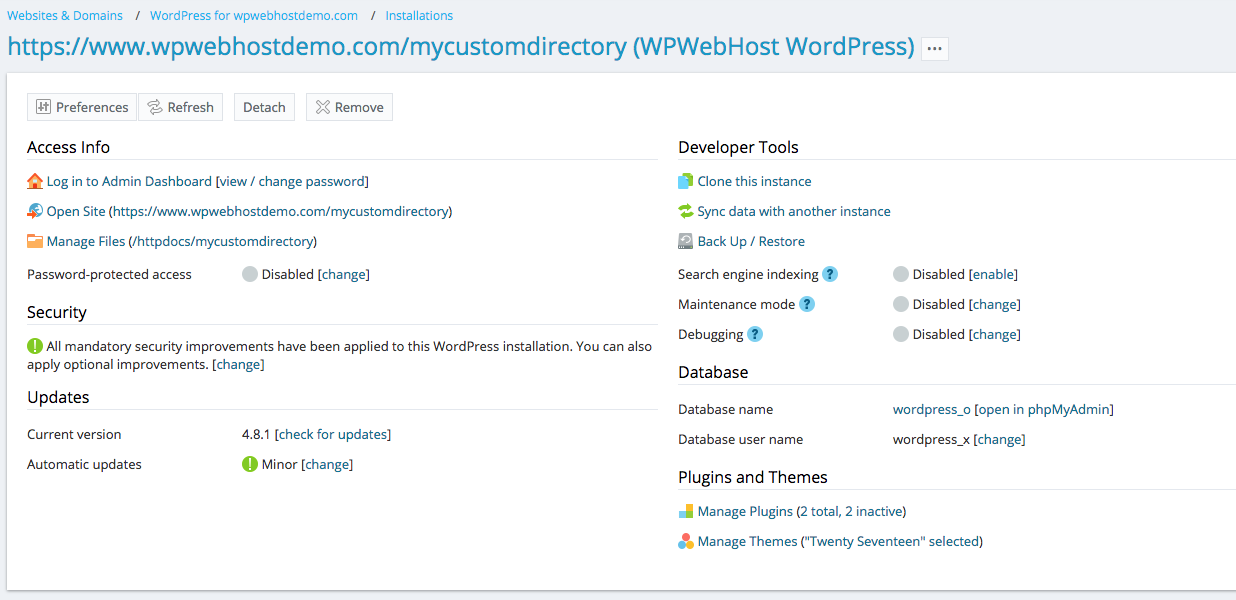Click the Database user name label
Viewport: 1236px width, 600px height.
click(740, 439)
